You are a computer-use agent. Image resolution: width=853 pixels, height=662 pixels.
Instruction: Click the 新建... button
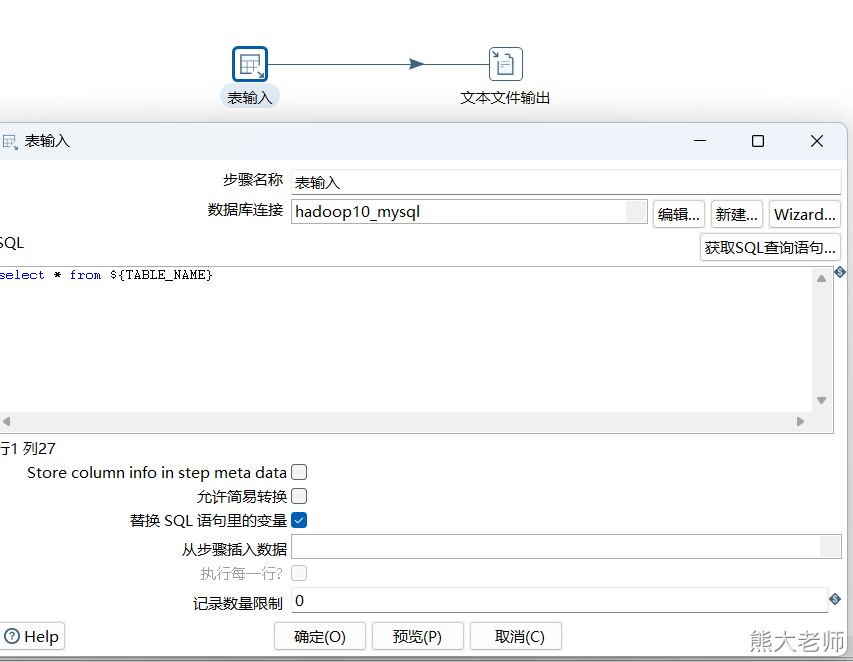coord(737,214)
